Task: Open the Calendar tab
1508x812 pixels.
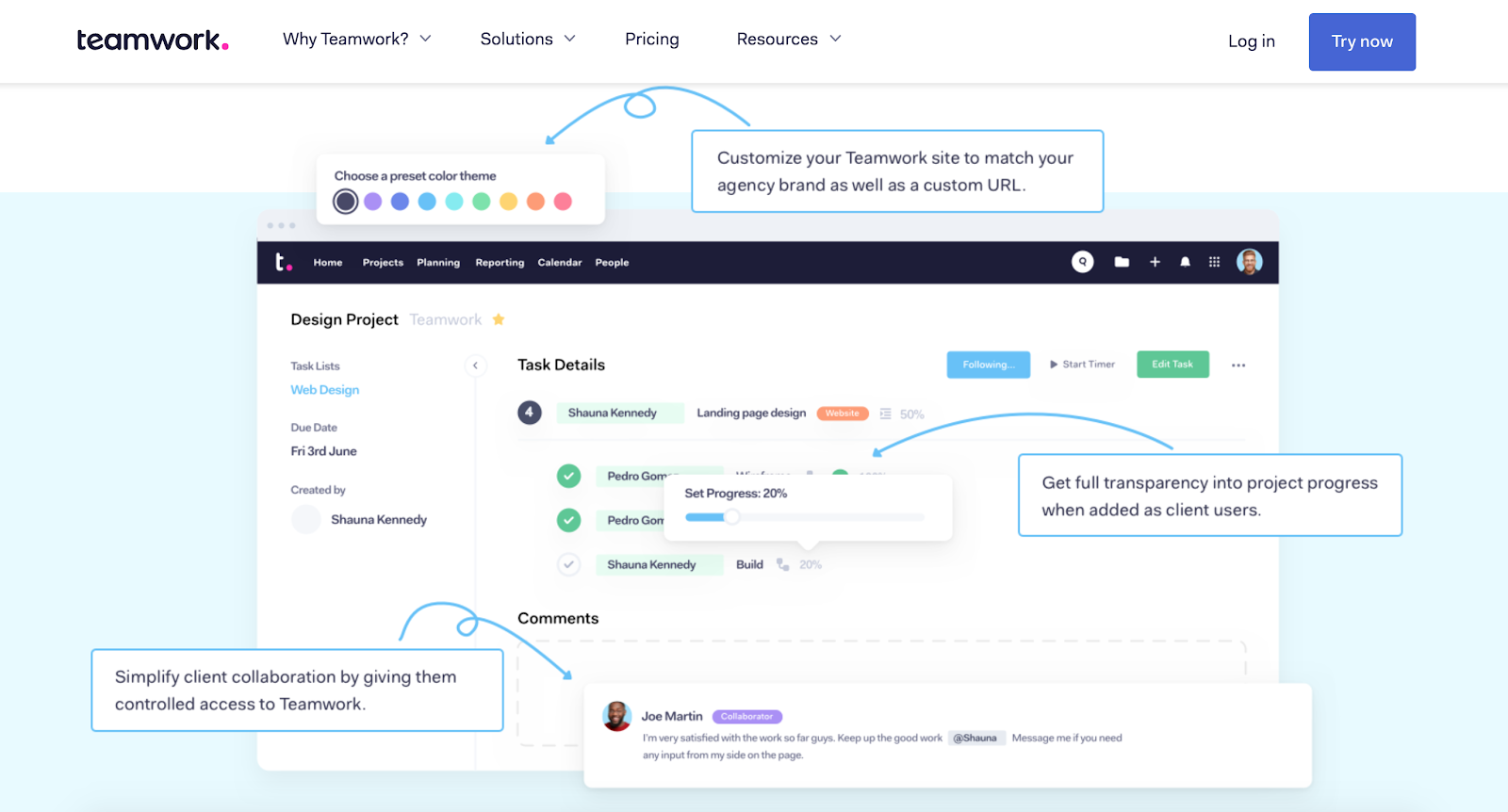Action: coord(560,263)
